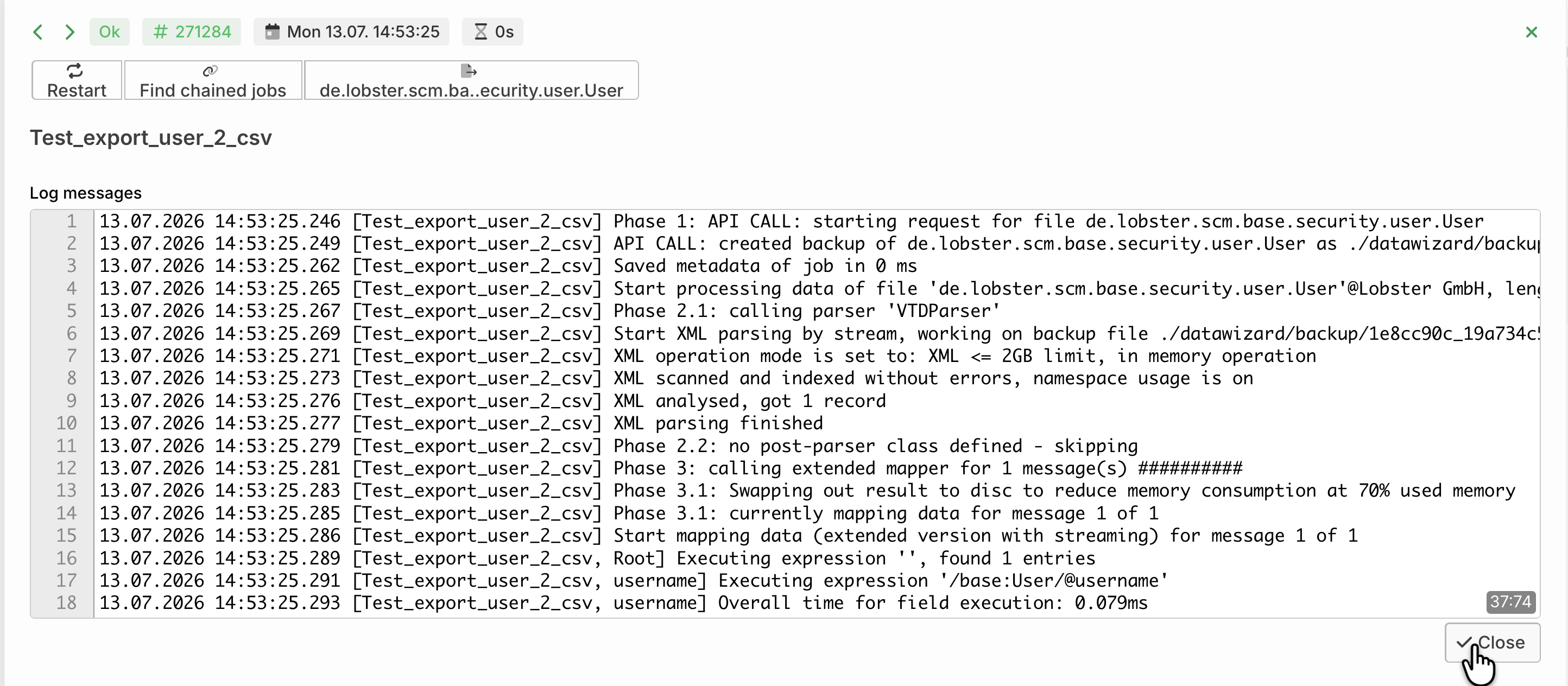Click job number 271284 badge
The image size is (1568, 686).
pos(192,31)
